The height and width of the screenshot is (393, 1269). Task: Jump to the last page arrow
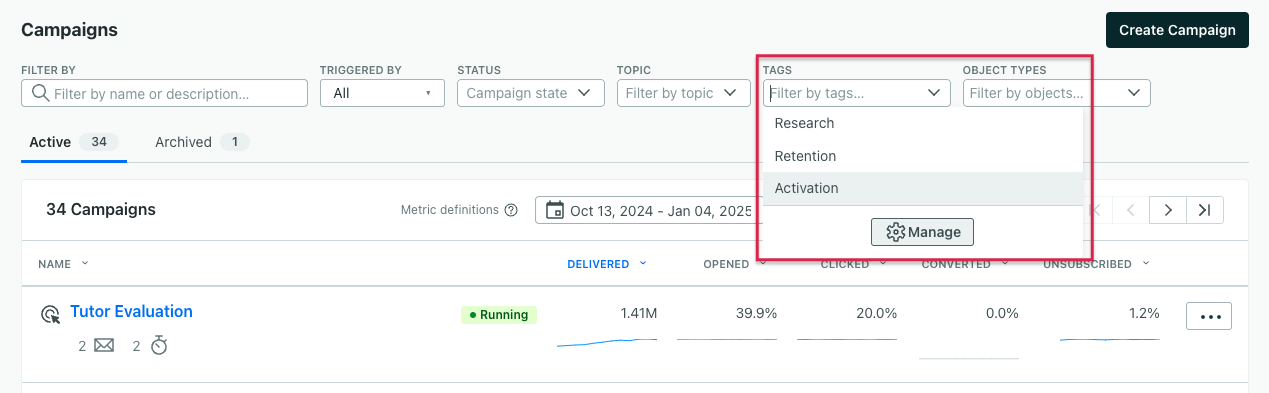pyautogui.click(x=1205, y=210)
